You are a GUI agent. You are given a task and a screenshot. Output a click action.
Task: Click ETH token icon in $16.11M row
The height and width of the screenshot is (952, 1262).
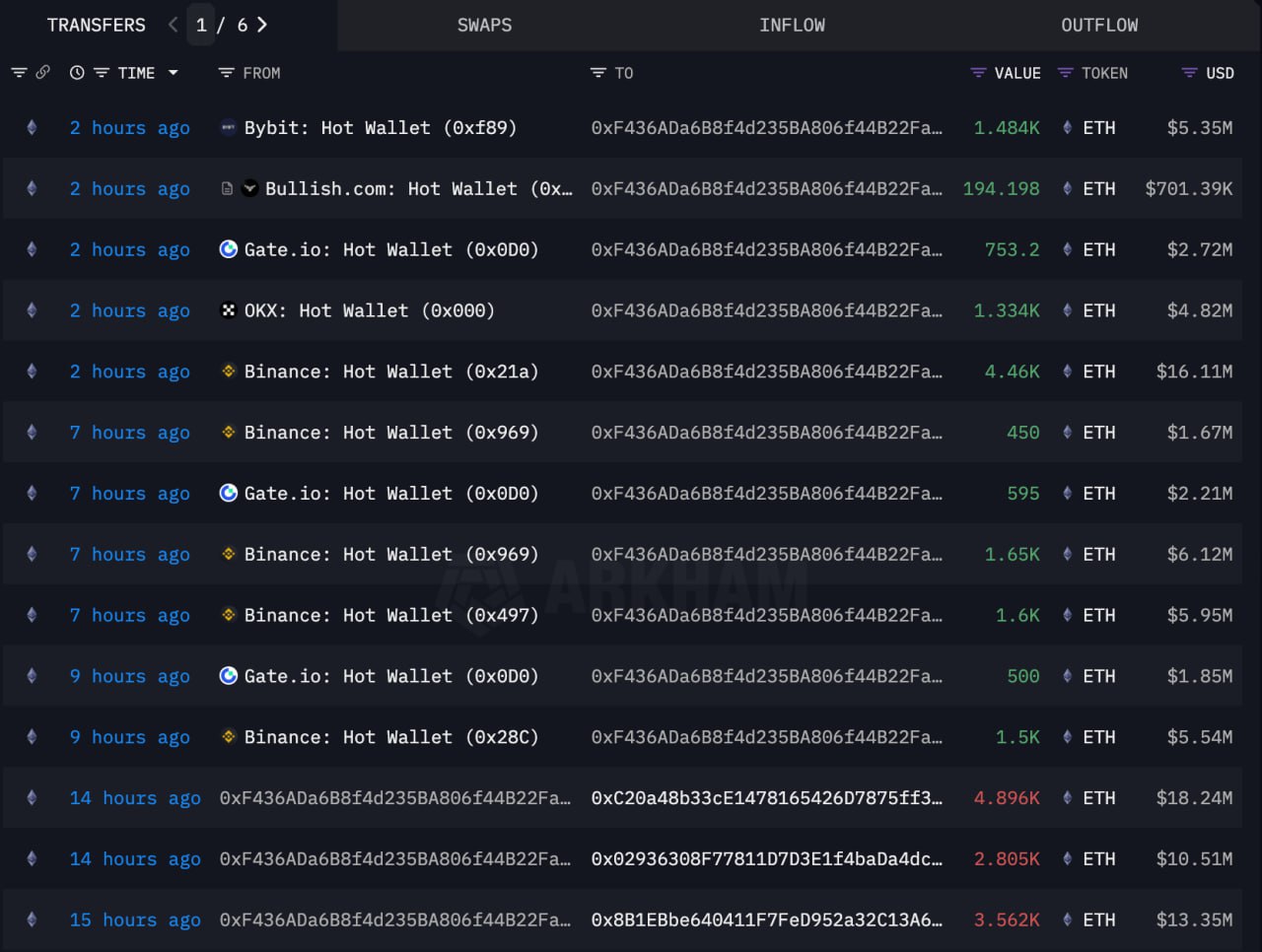(1067, 372)
